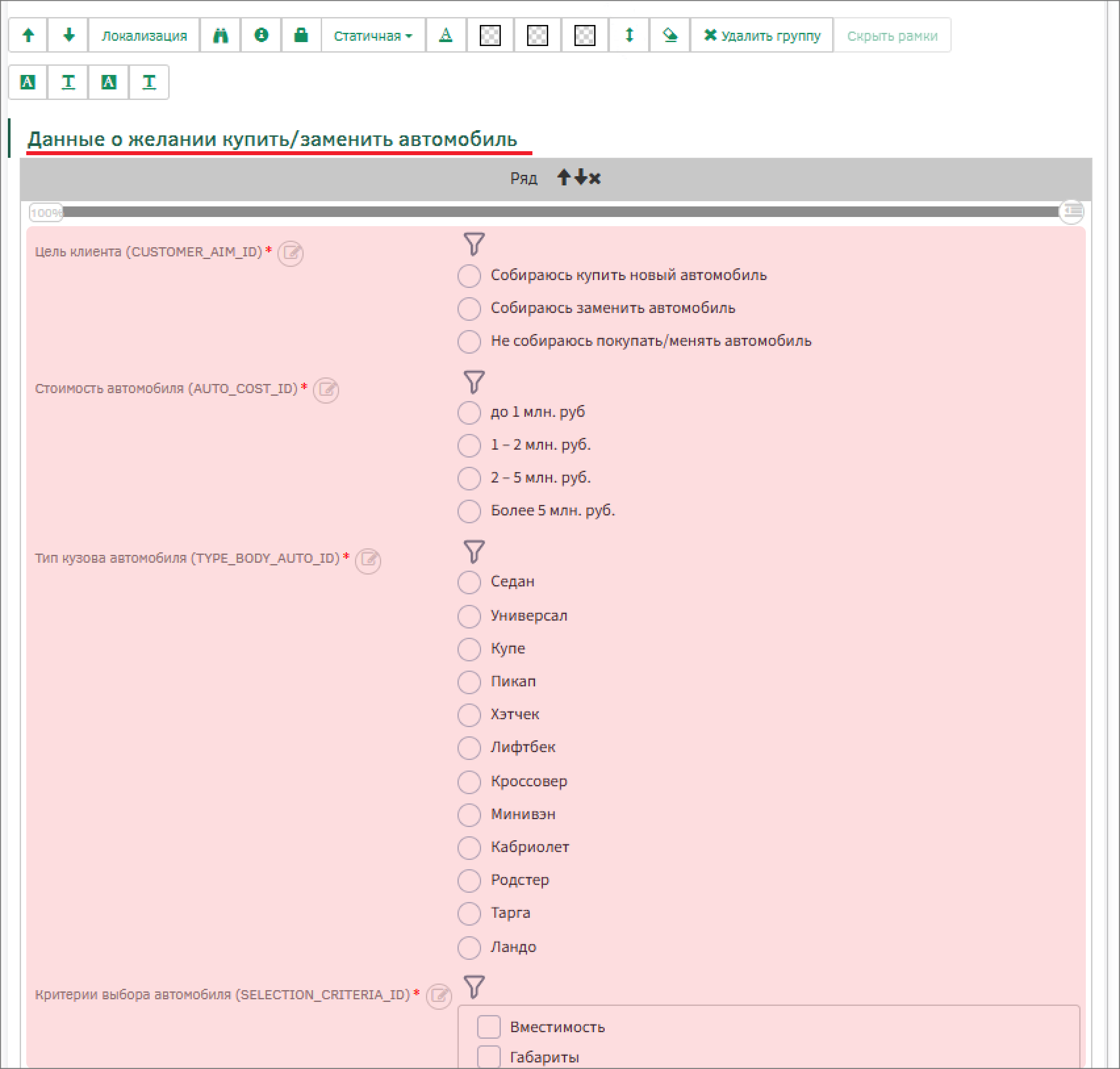
Task: Click the move group up arrow
Action: click(28, 36)
